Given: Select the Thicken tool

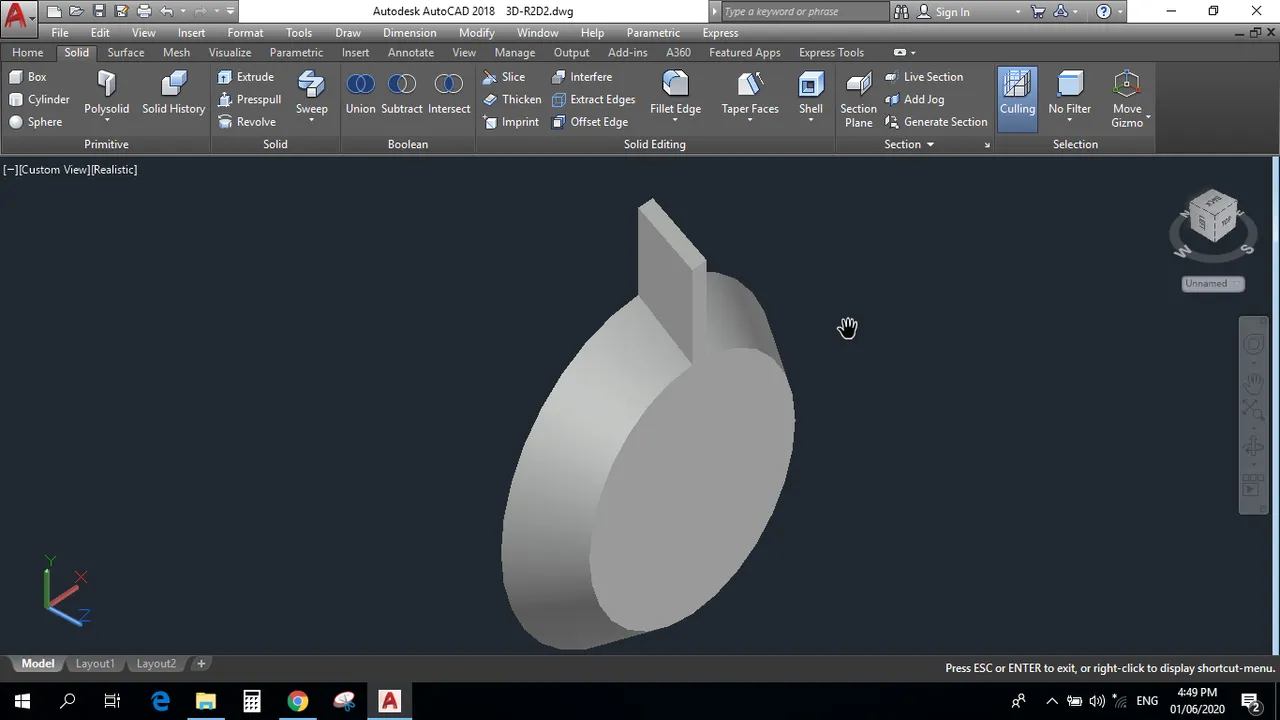Looking at the screenshot, I should (512, 99).
